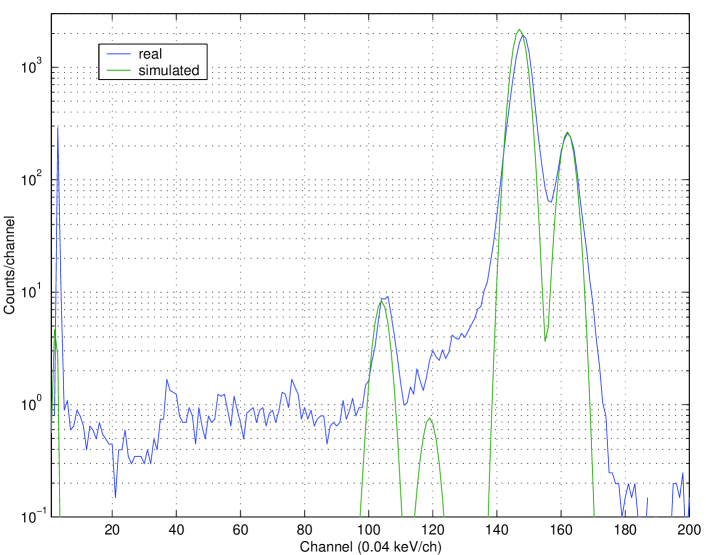Click the 'simulated' legend label

(x=169, y=71)
